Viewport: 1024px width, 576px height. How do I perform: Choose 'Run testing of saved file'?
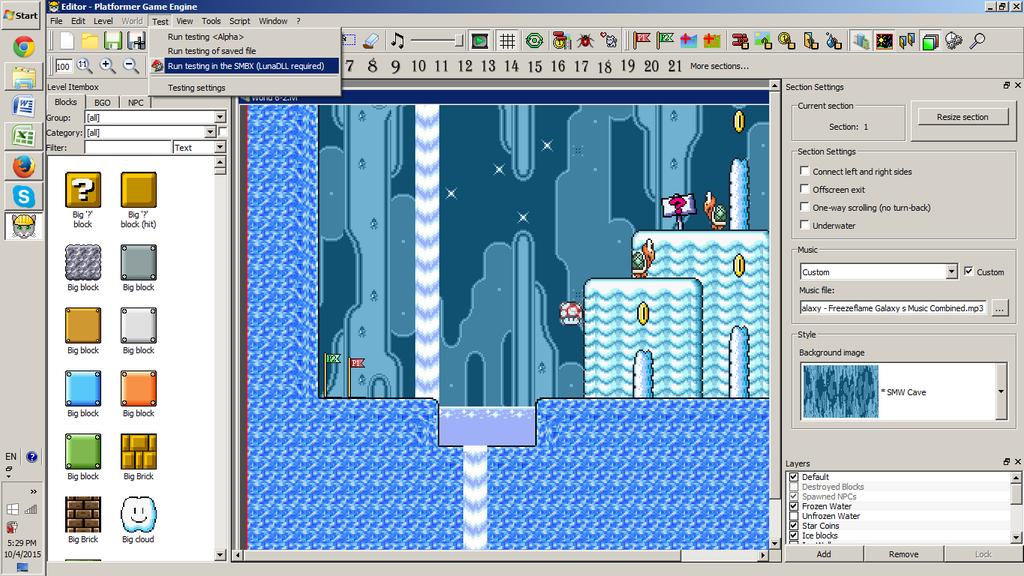pos(212,51)
